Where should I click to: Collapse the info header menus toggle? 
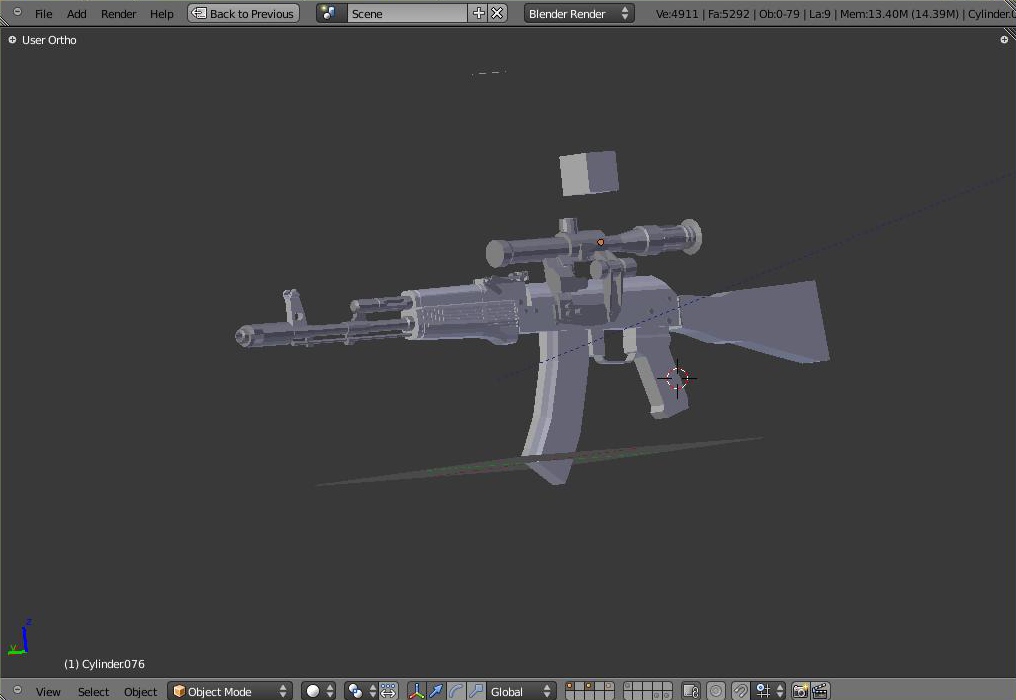(17, 12)
